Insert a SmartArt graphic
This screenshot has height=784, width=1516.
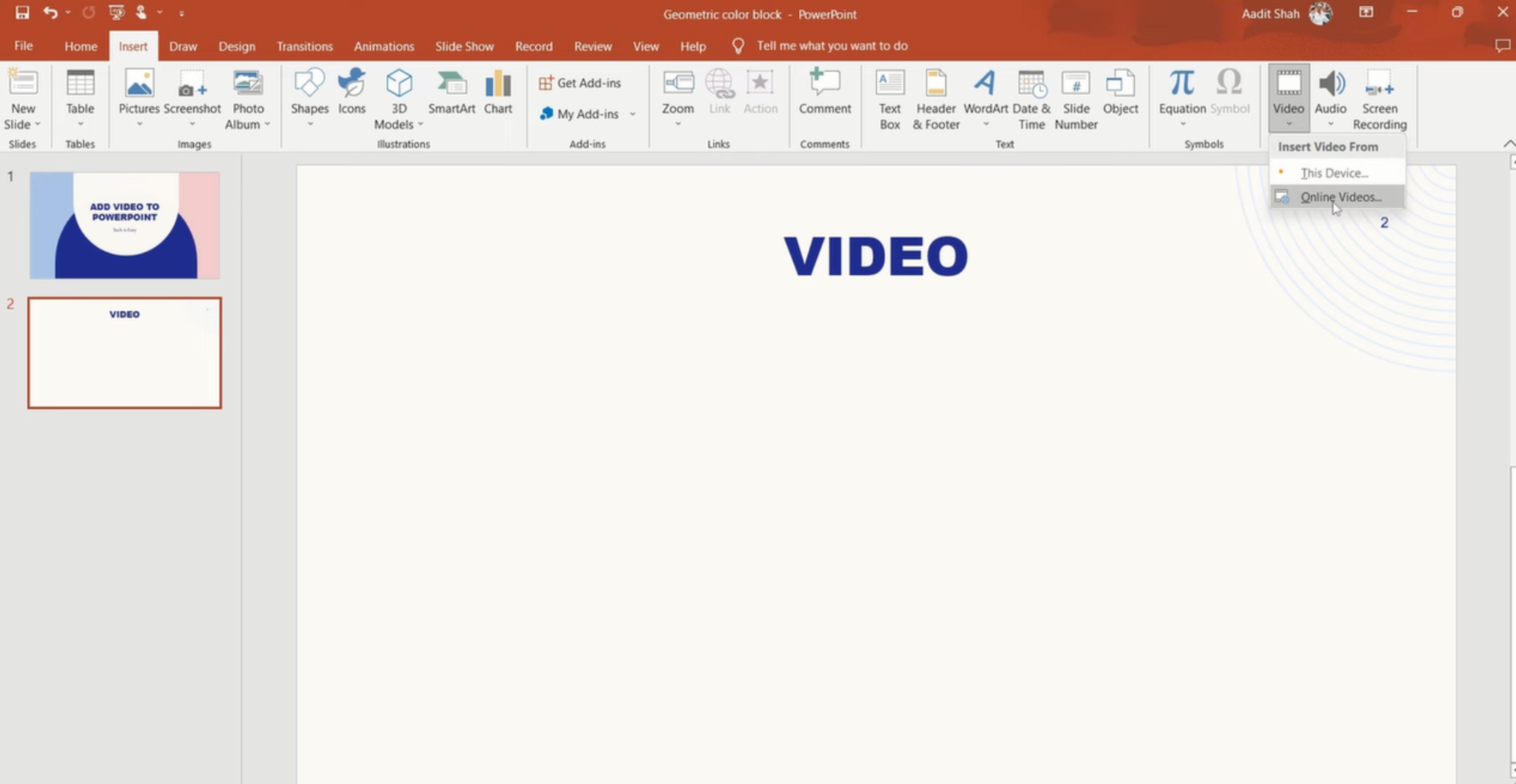click(x=452, y=94)
